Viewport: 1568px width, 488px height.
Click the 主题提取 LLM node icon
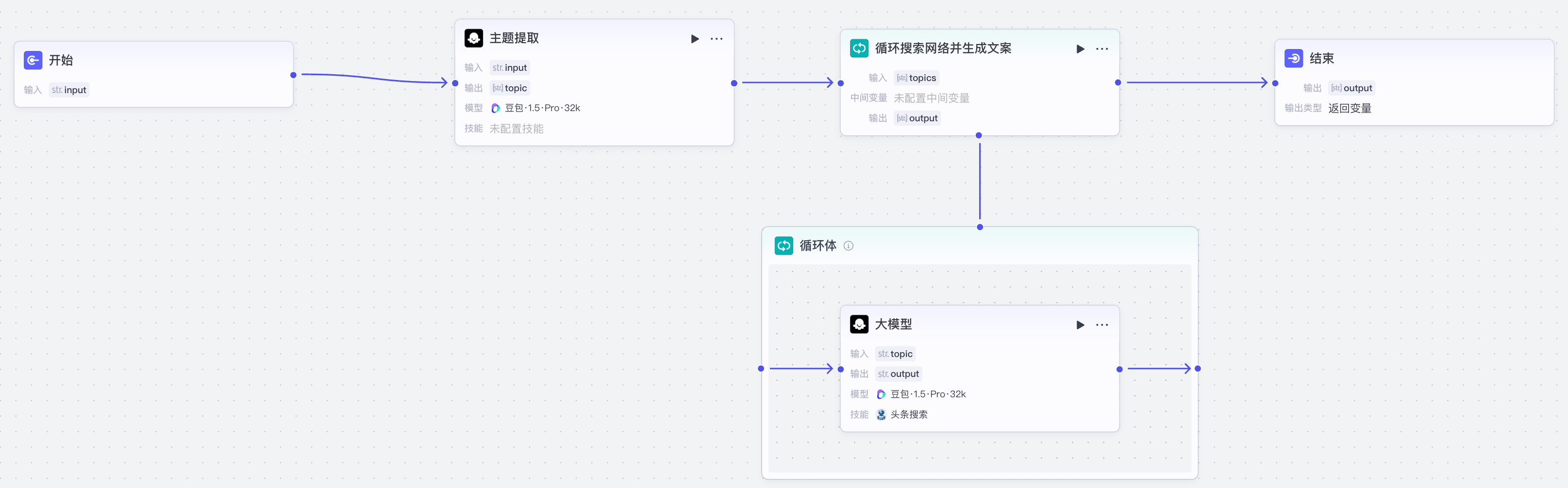point(474,38)
